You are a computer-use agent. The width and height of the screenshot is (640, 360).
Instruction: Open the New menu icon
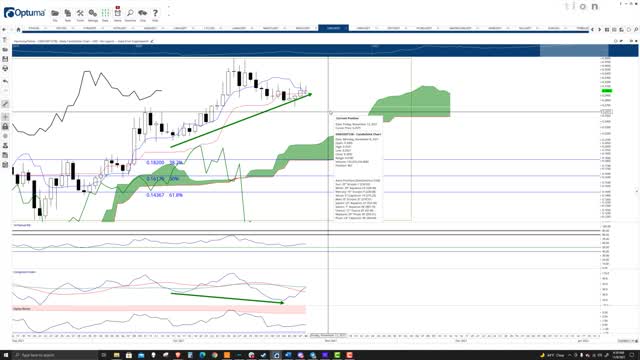point(68,13)
